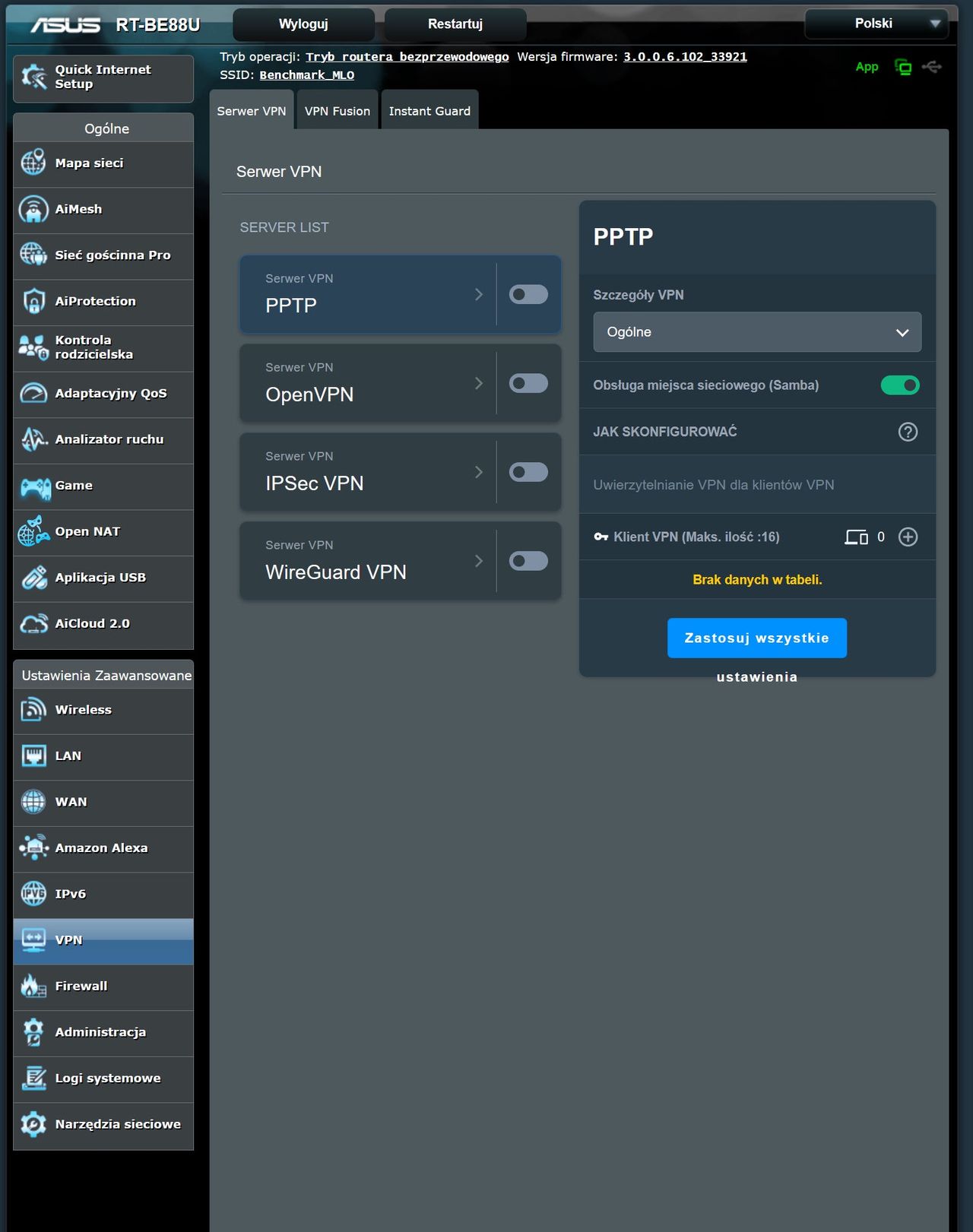Open Firewall in the sidebar menu

tap(103, 986)
